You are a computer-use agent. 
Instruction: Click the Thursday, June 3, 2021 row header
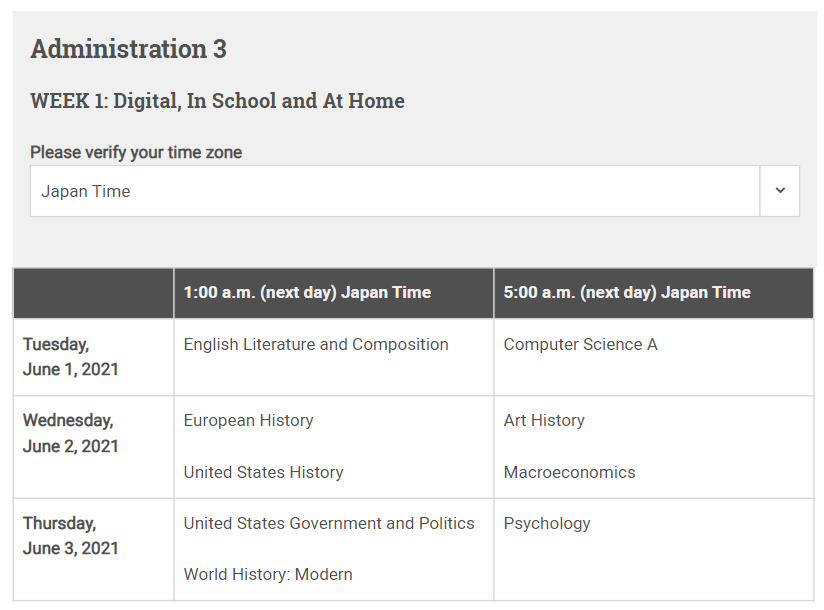tap(71, 535)
